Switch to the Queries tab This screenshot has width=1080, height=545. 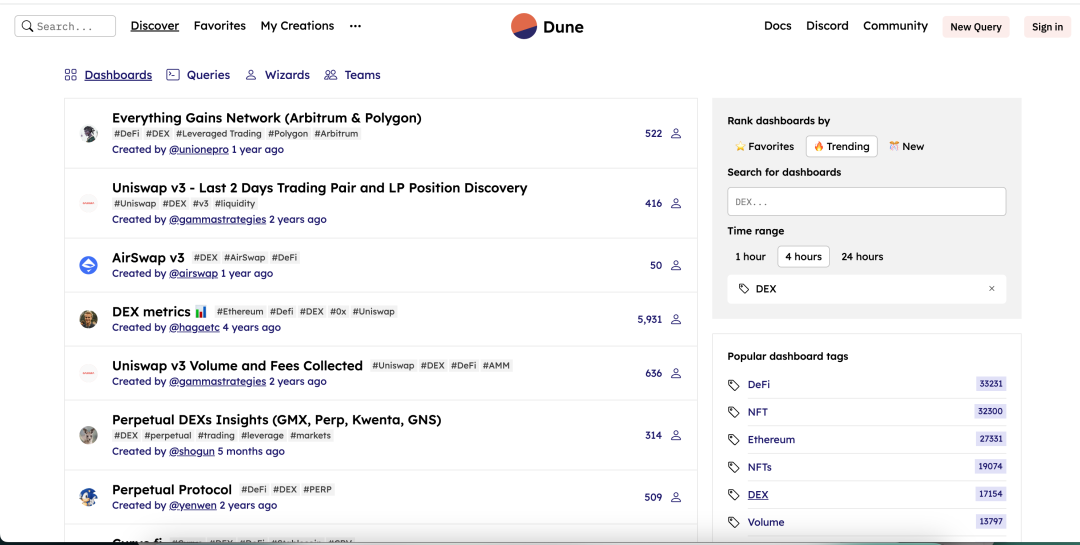208,74
